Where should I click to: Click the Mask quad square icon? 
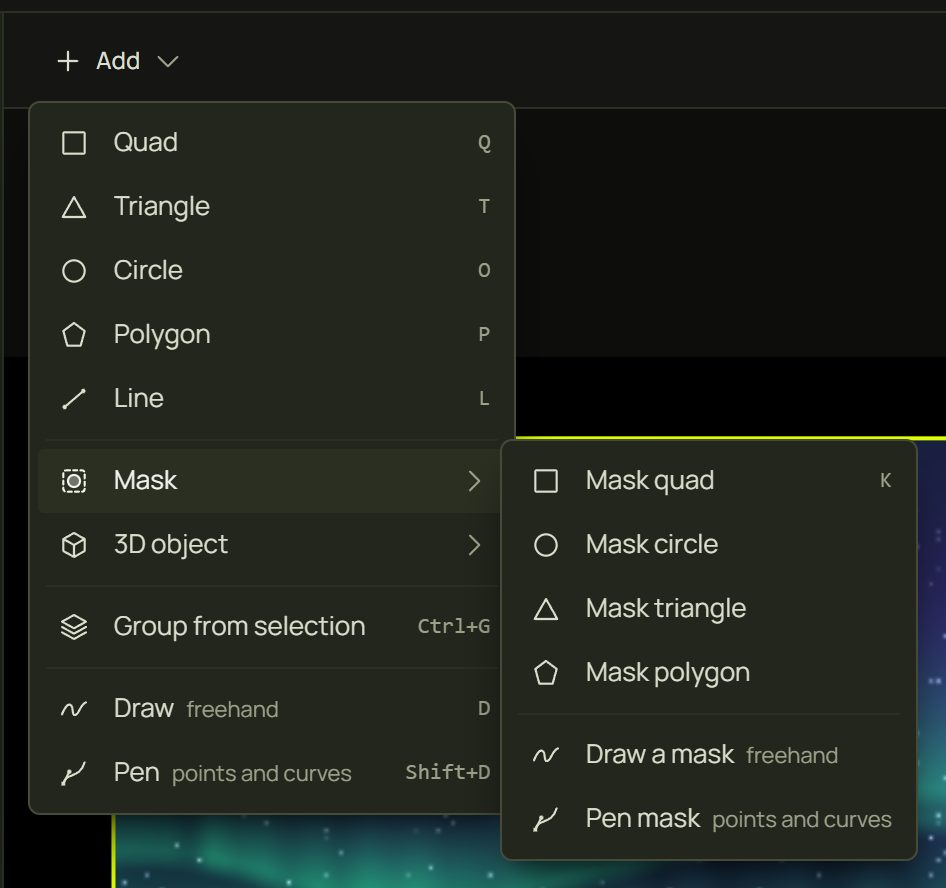546,481
